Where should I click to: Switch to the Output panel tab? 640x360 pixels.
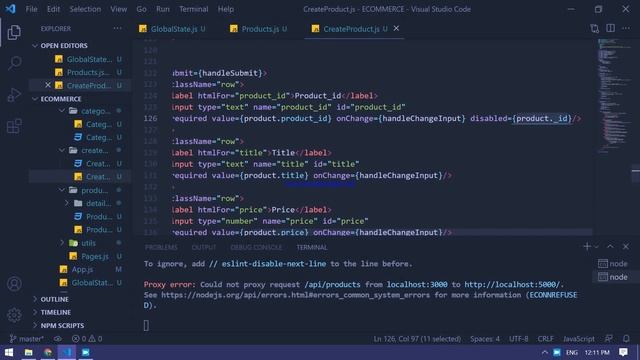click(204, 247)
